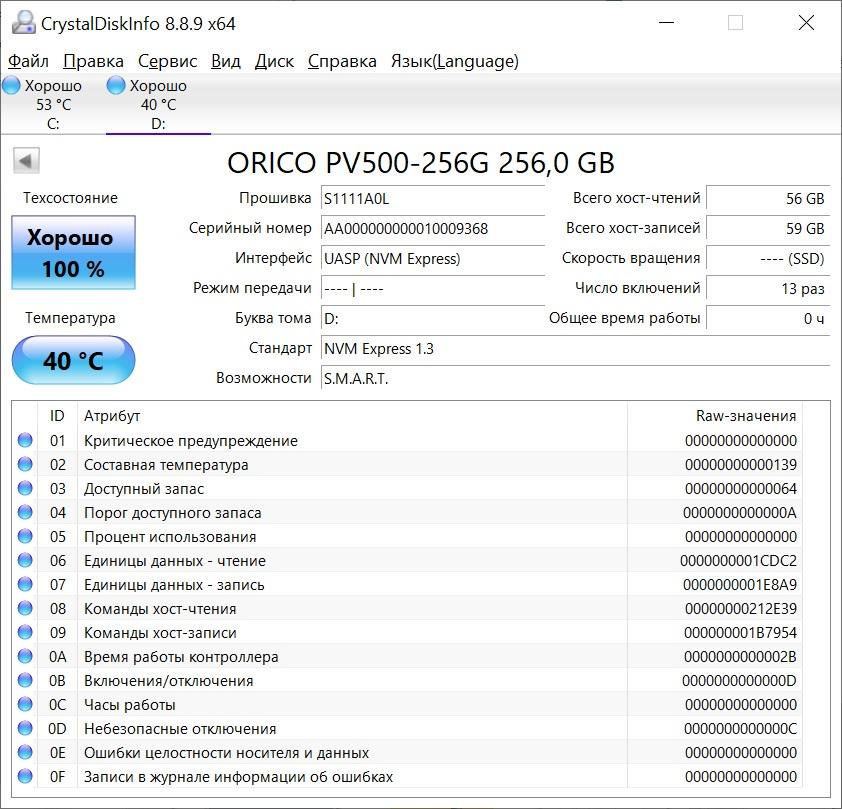Image resolution: width=842 pixels, height=809 pixels.
Task: Click status icon for Единицы данных - чтение row
Action: [25, 560]
